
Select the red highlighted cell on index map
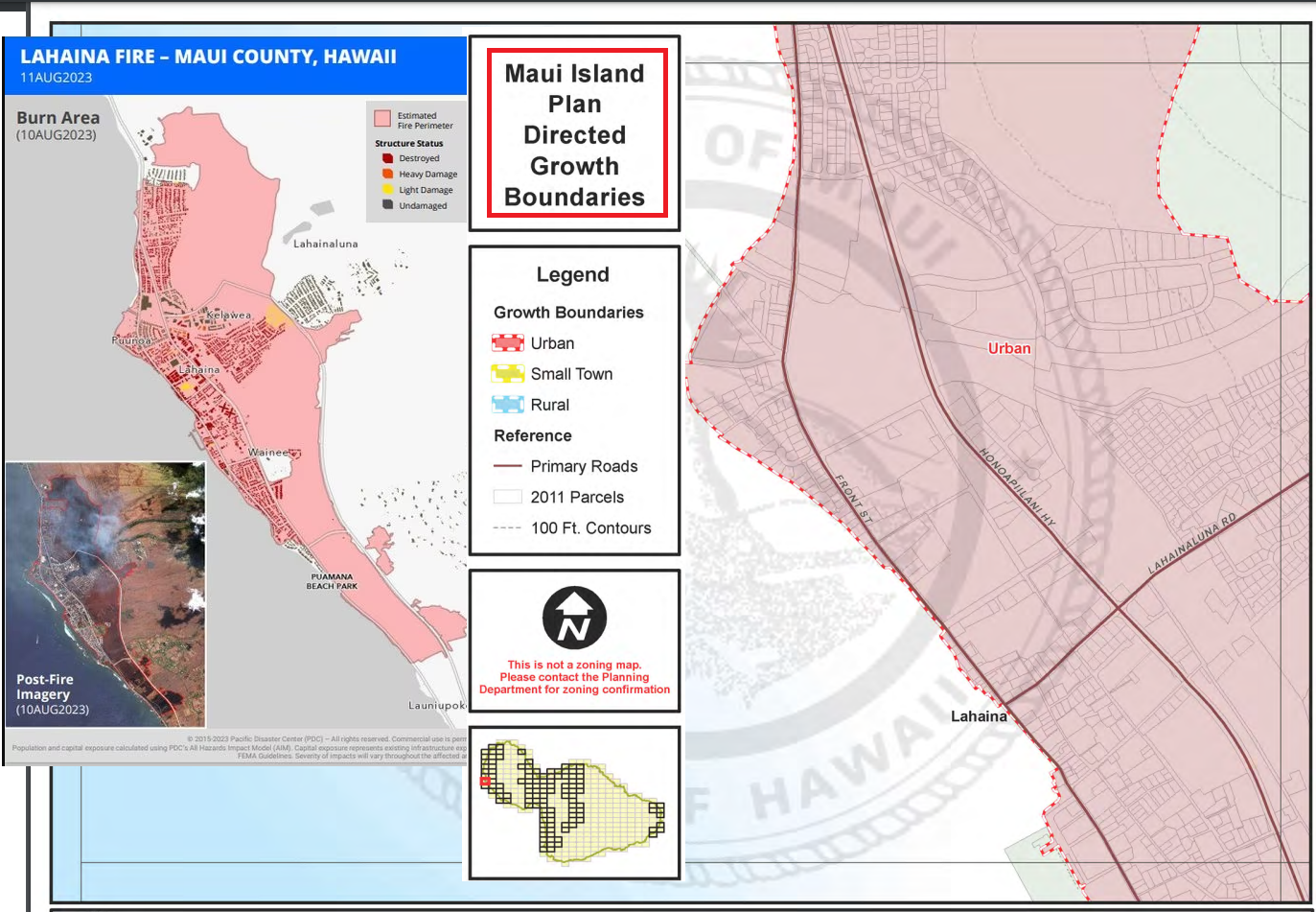pos(485,782)
